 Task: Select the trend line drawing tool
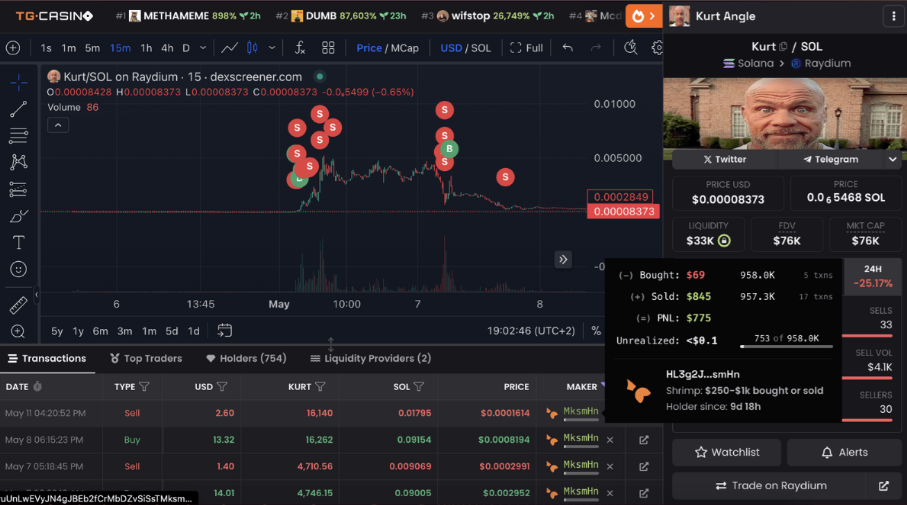pos(19,109)
